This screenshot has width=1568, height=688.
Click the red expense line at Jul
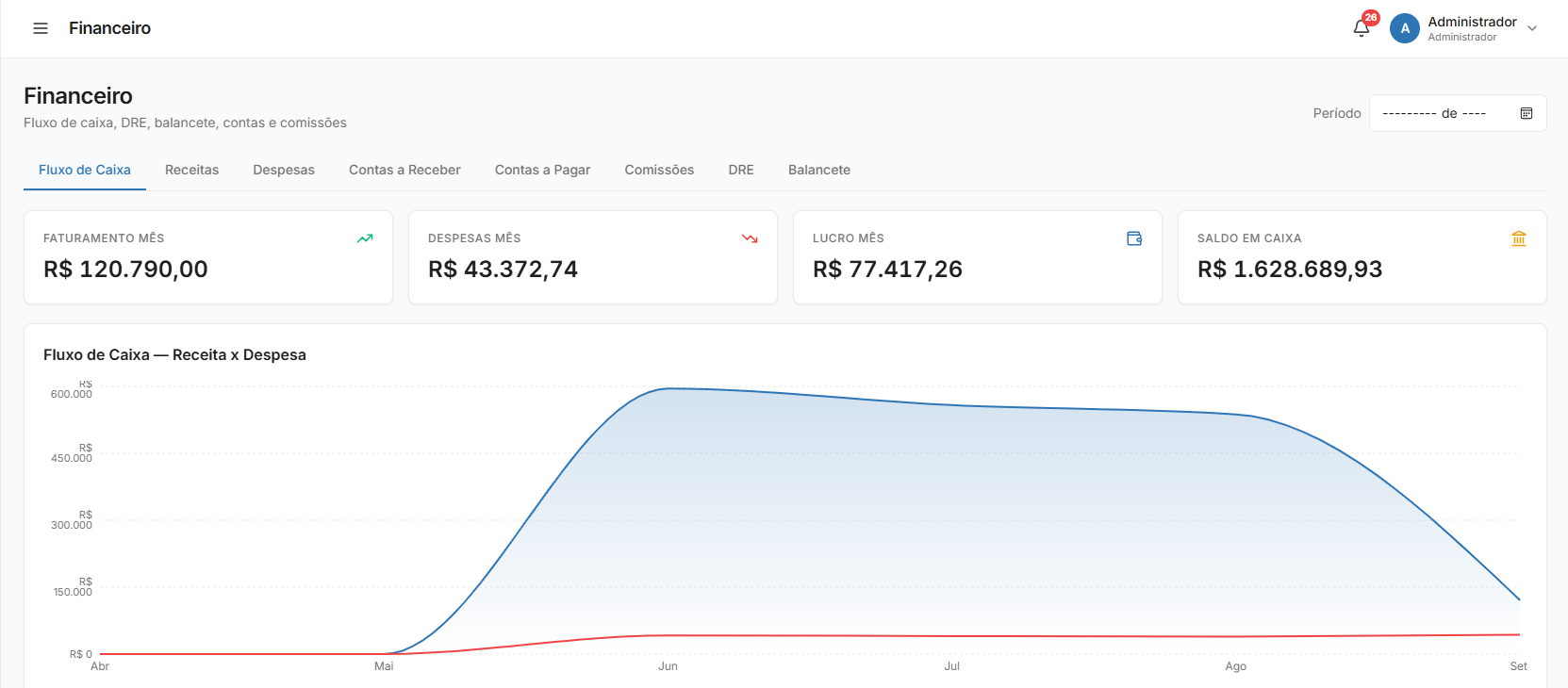coord(951,636)
